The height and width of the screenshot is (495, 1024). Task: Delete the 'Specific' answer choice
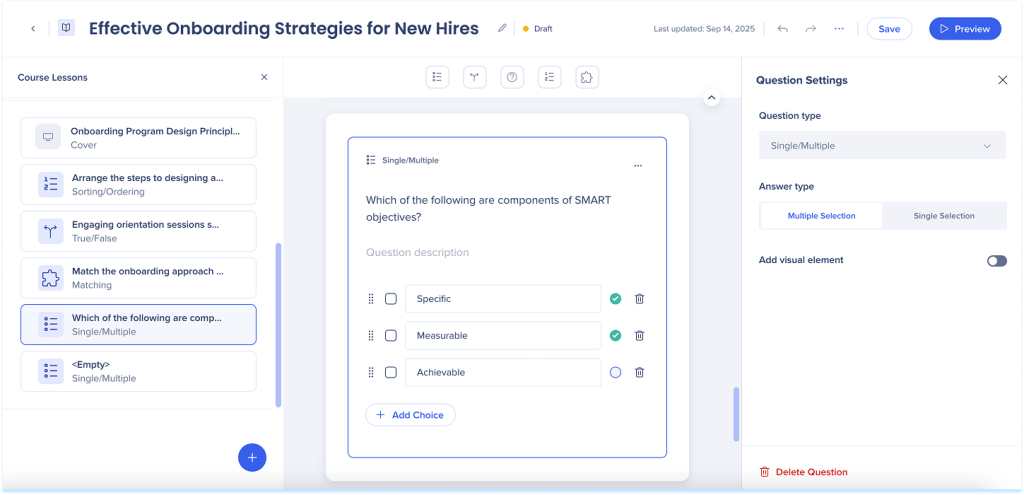(640, 299)
